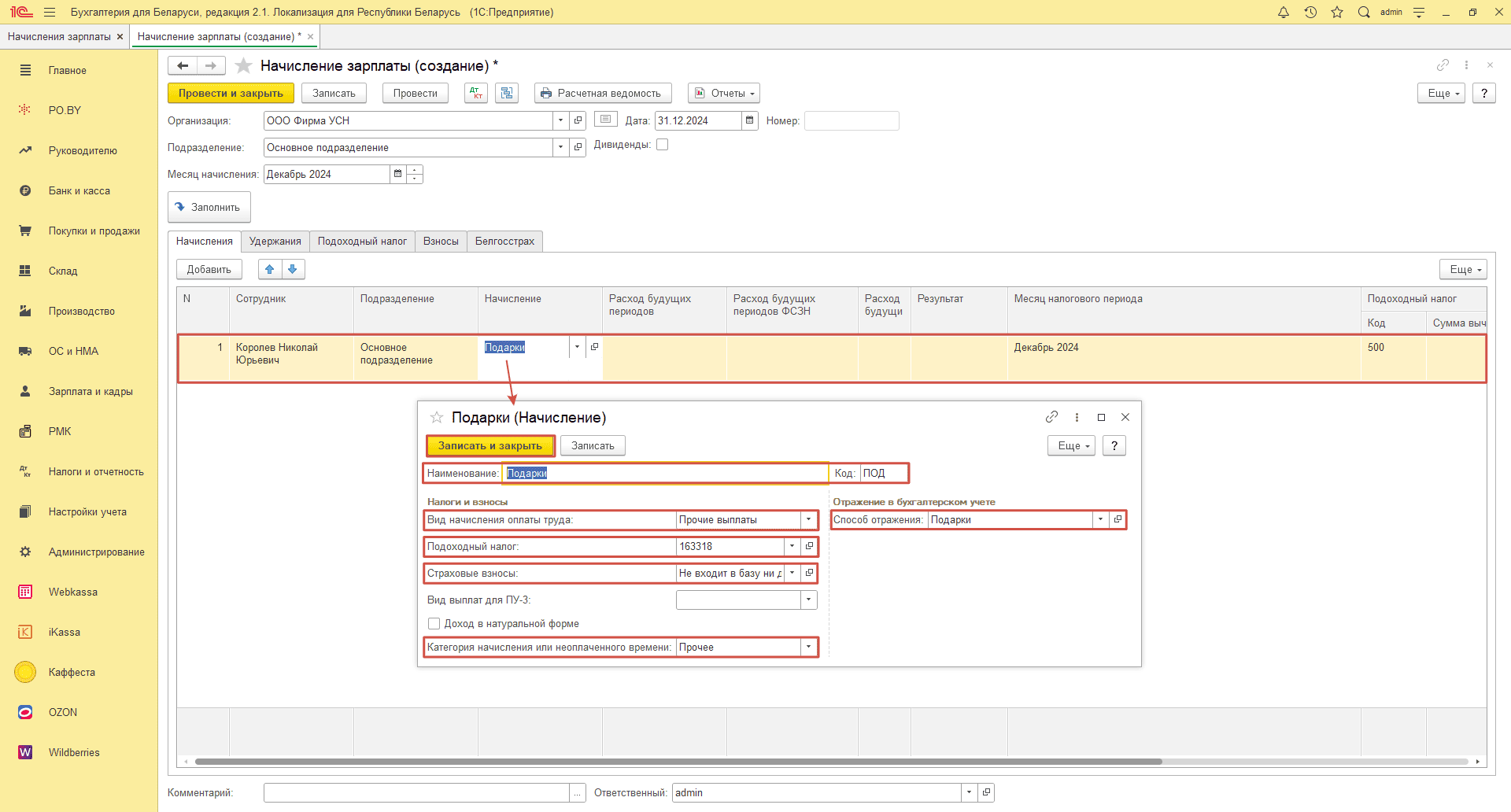Image resolution: width=1511 pixels, height=812 pixels.
Task: Expand Вид начисления оплаты труда dropdown
Action: [808, 519]
